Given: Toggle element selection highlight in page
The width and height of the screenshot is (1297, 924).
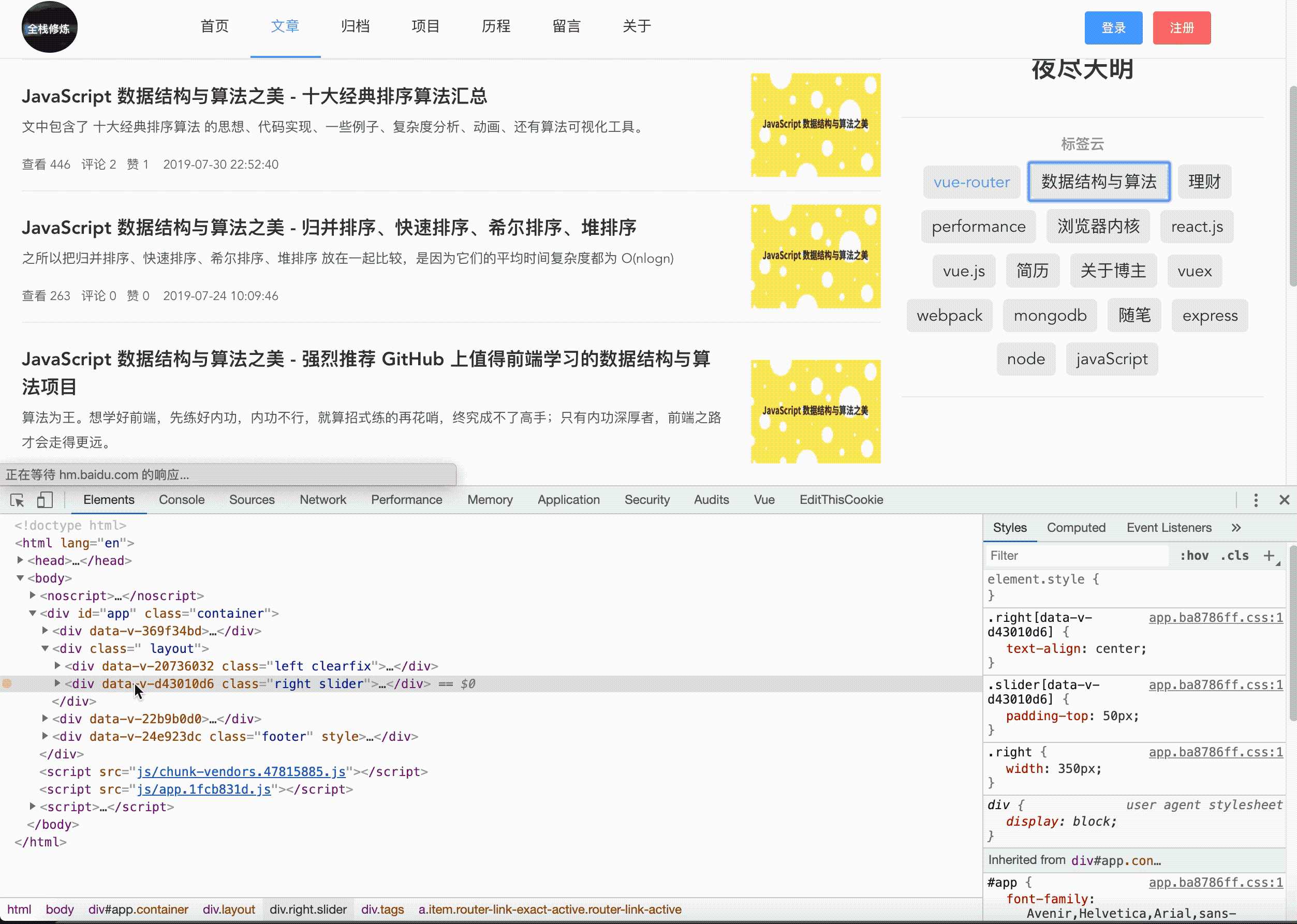Looking at the screenshot, I should click(x=17, y=499).
